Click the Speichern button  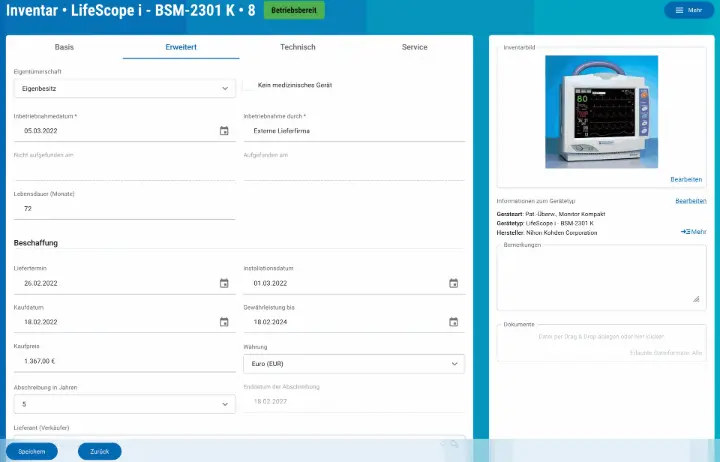[x=32, y=451]
